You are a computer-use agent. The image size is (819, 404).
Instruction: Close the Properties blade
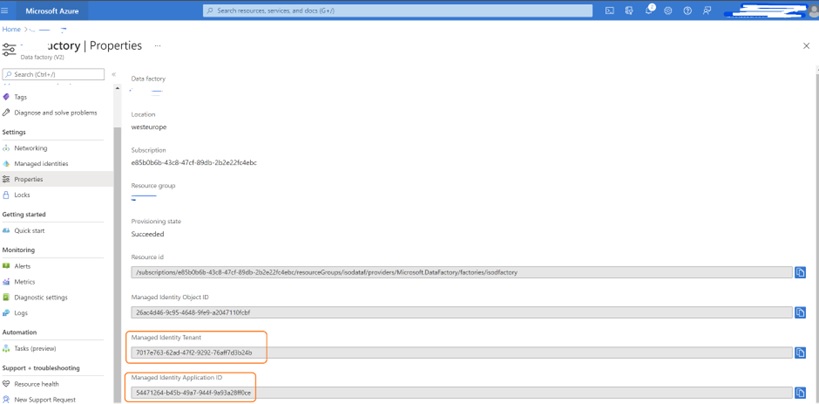tap(806, 46)
